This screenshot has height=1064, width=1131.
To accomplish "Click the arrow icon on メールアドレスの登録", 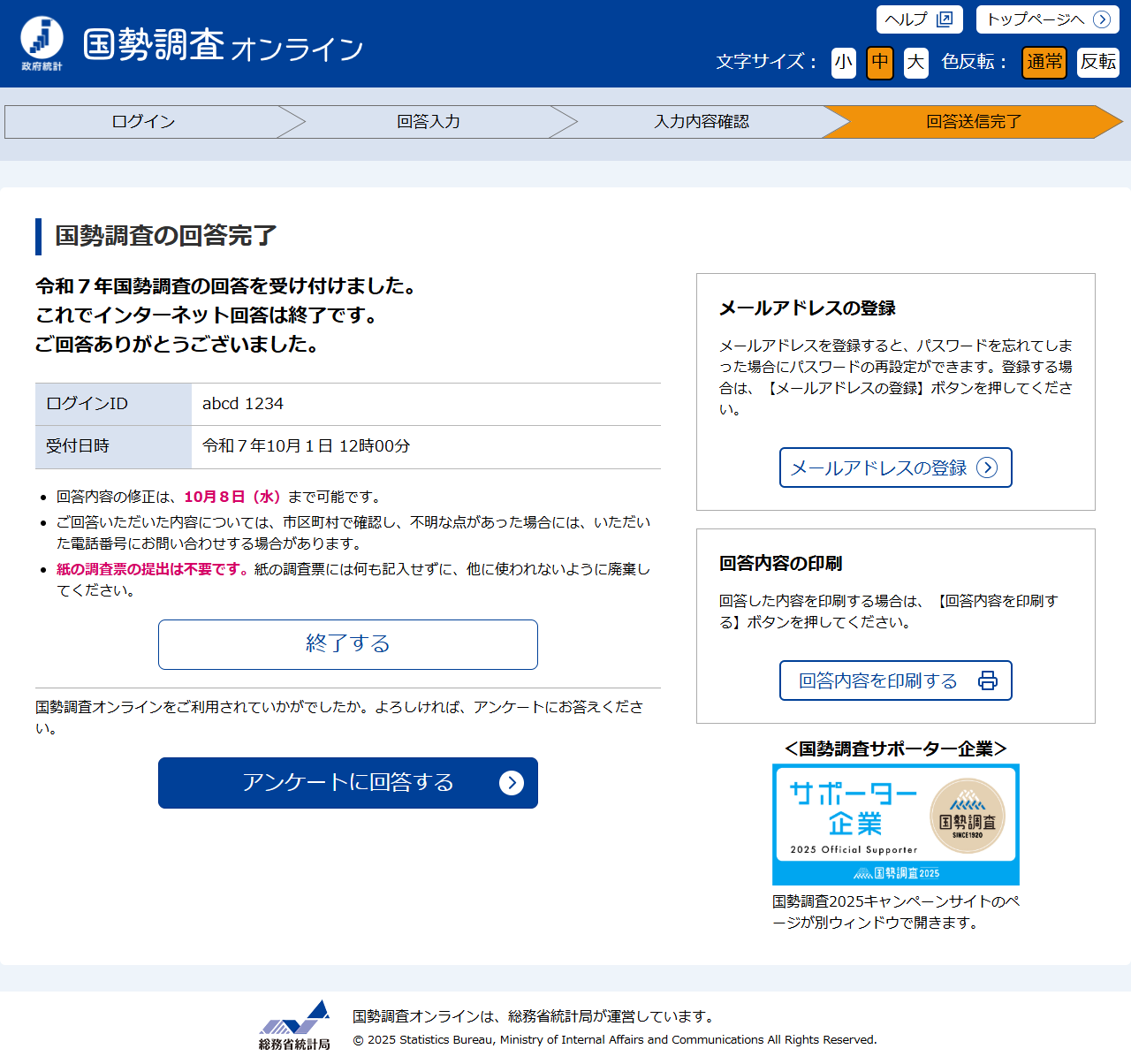I will click(x=987, y=467).
